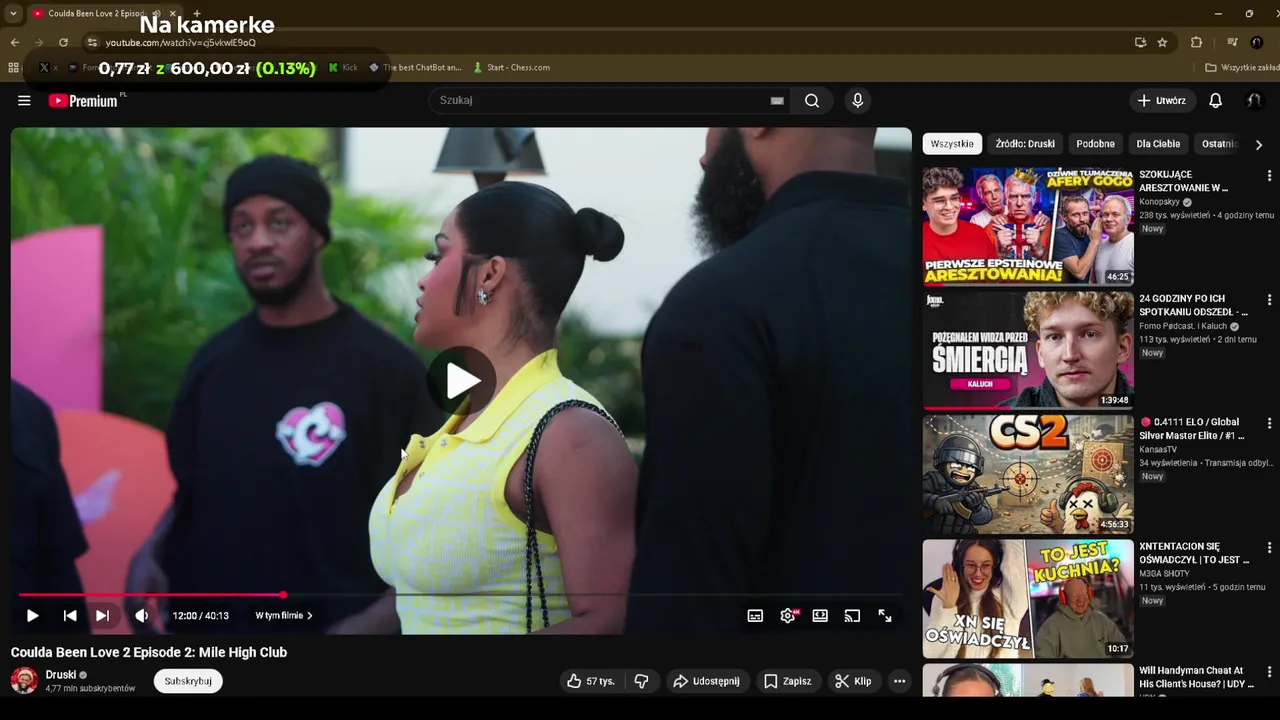
Task: Select the 'Ostatnio' filter chip
Action: (x=1220, y=144)
